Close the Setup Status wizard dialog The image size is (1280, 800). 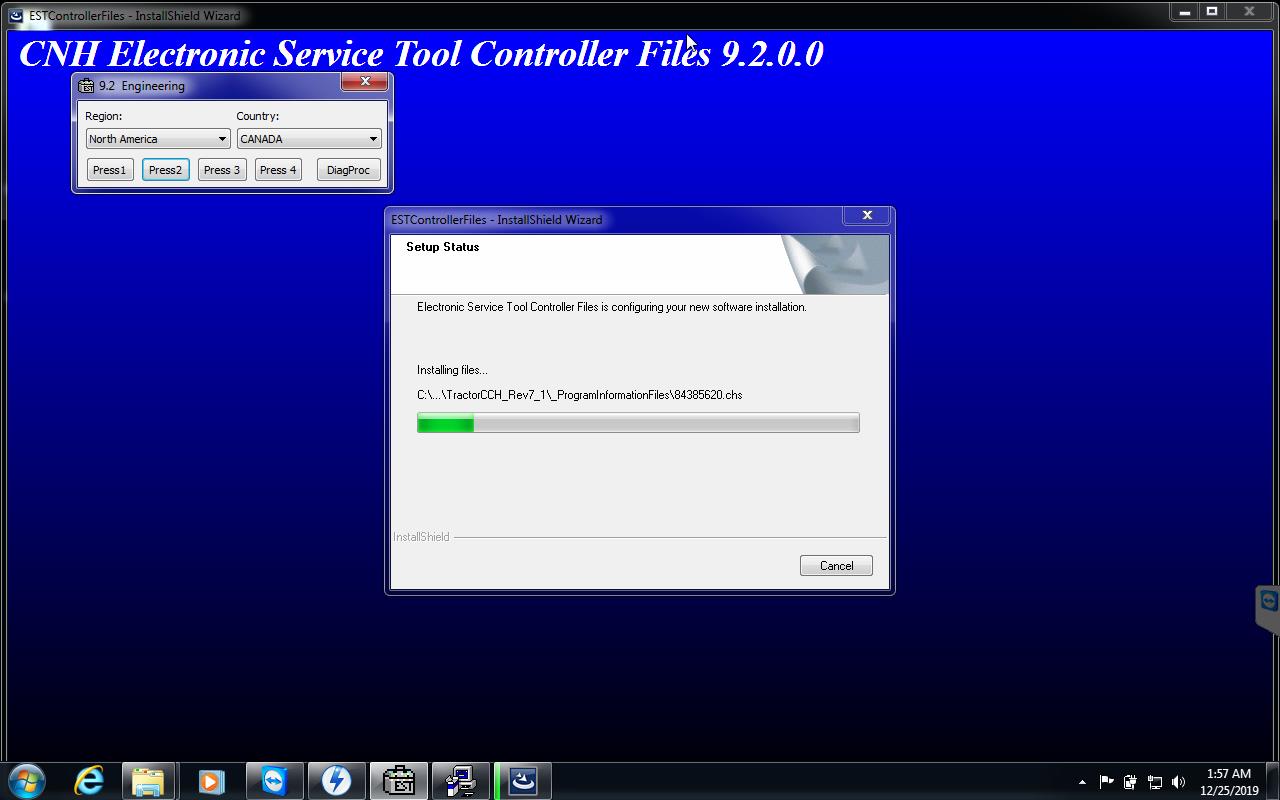[x=867, y=215]
